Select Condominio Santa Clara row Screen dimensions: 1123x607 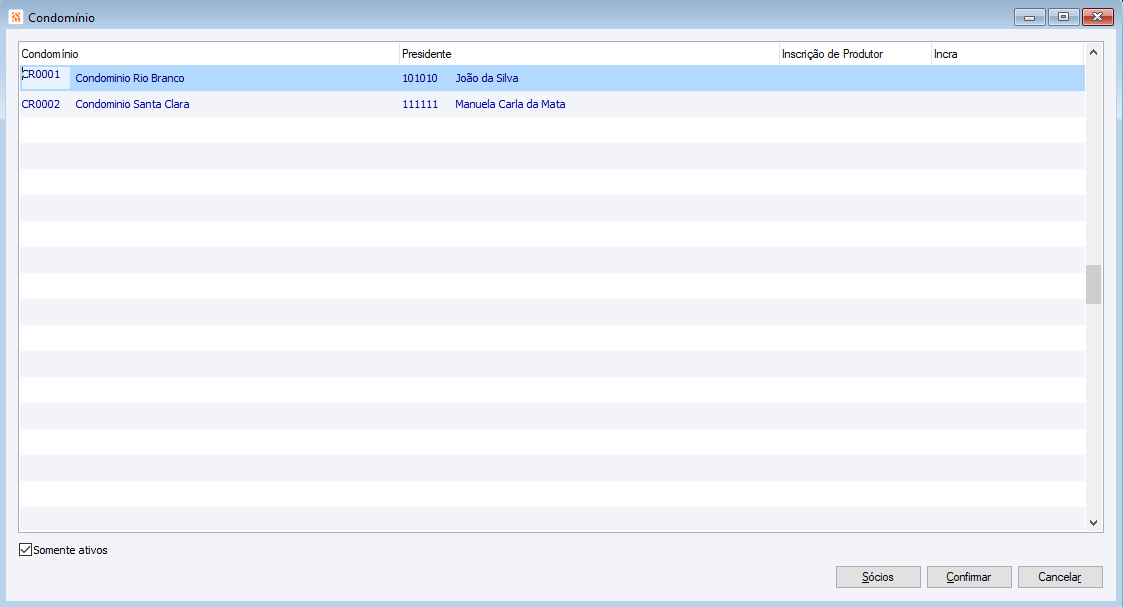tap(551, 104)
